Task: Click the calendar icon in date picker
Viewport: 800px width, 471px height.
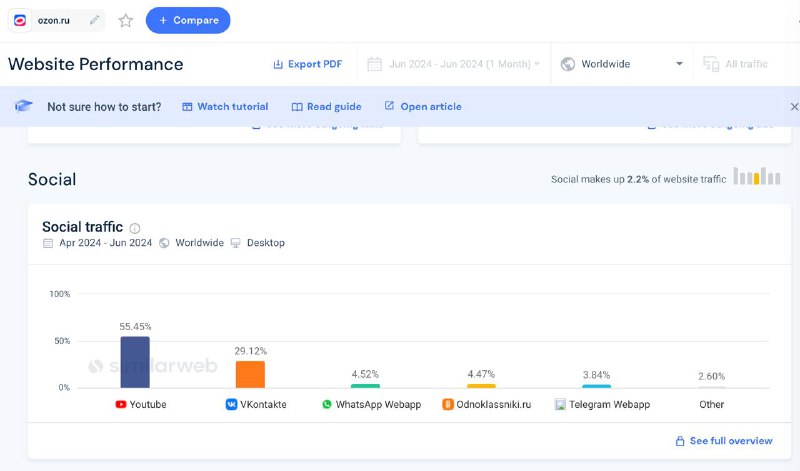Action: pos(374,64)
